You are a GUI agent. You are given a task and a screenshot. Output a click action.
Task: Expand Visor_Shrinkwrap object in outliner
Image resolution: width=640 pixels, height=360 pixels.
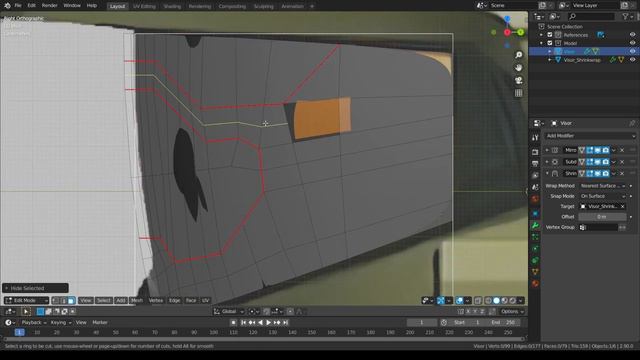pos(549,60)
